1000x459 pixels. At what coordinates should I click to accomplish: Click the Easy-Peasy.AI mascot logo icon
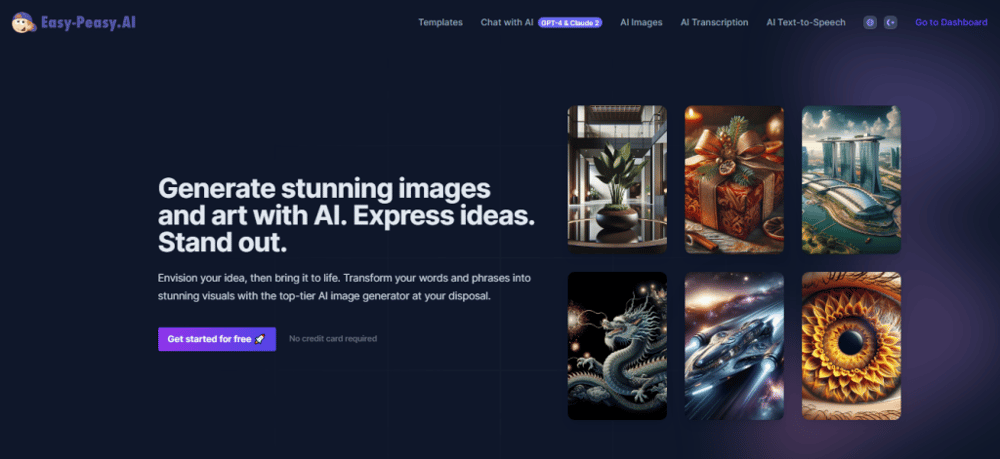tap(23, 22)
